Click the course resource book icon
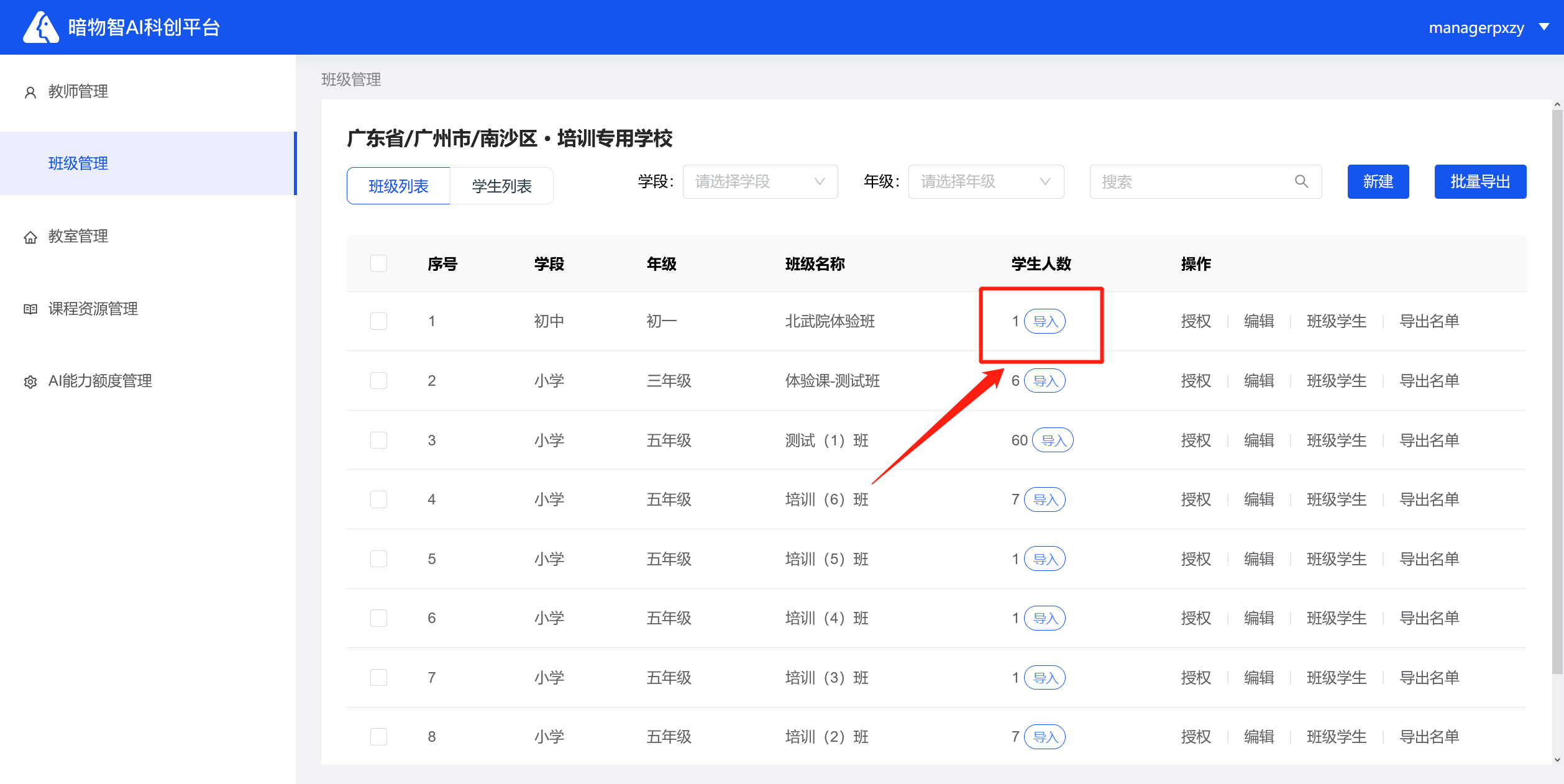Screen dimensions: 1564x784 (30, 309)
